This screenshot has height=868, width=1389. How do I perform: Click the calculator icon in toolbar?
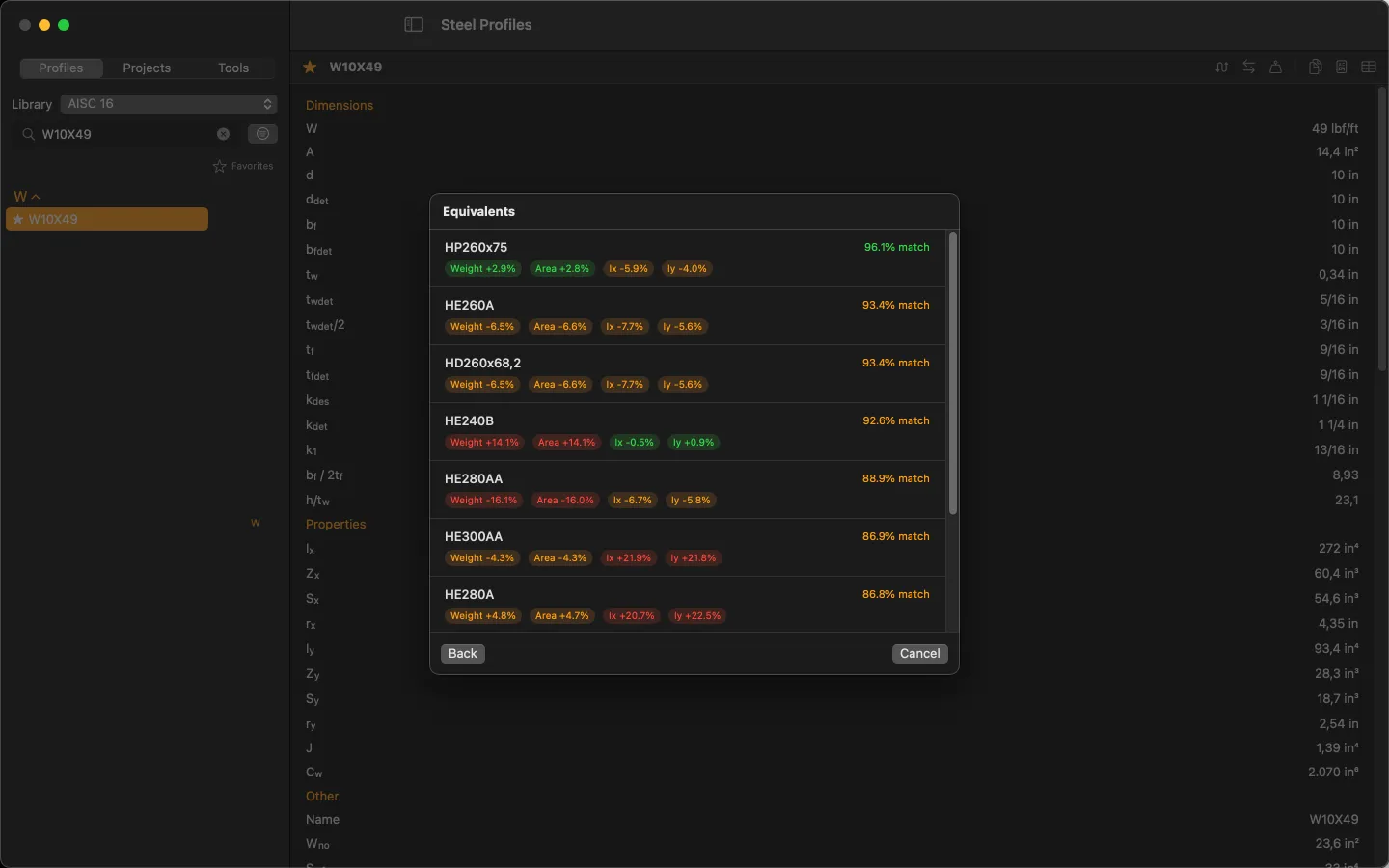pos(1342,67)
